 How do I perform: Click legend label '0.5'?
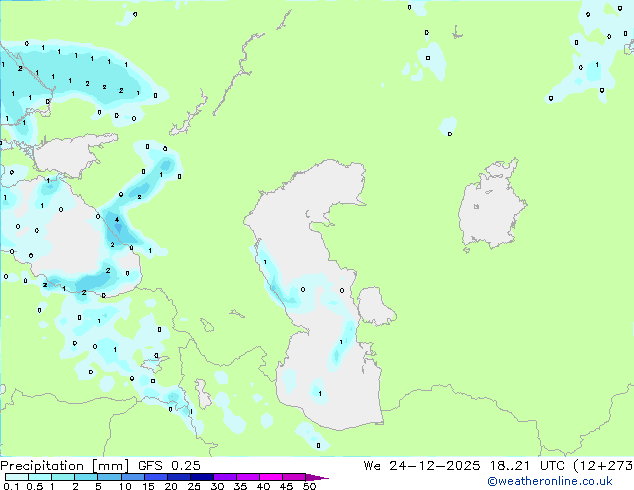tap(35, 486)
